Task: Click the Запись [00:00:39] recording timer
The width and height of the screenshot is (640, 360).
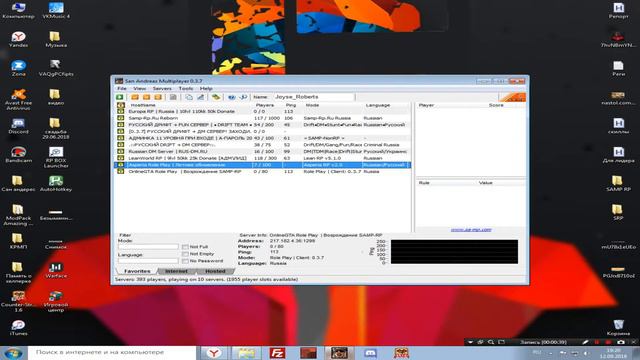Action: click(543, 342)
